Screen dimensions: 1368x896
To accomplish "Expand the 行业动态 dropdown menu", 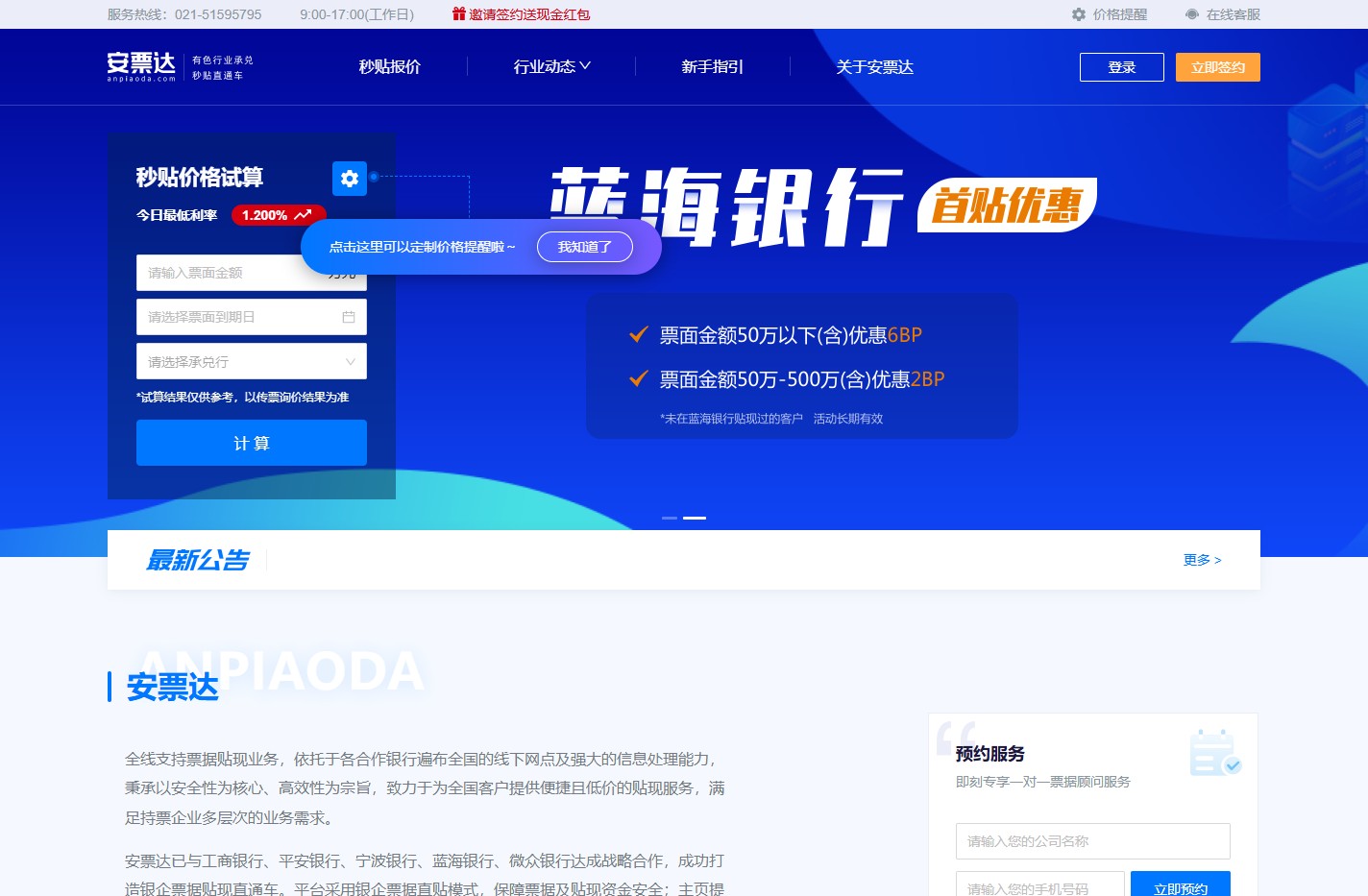I will point(552,66).
